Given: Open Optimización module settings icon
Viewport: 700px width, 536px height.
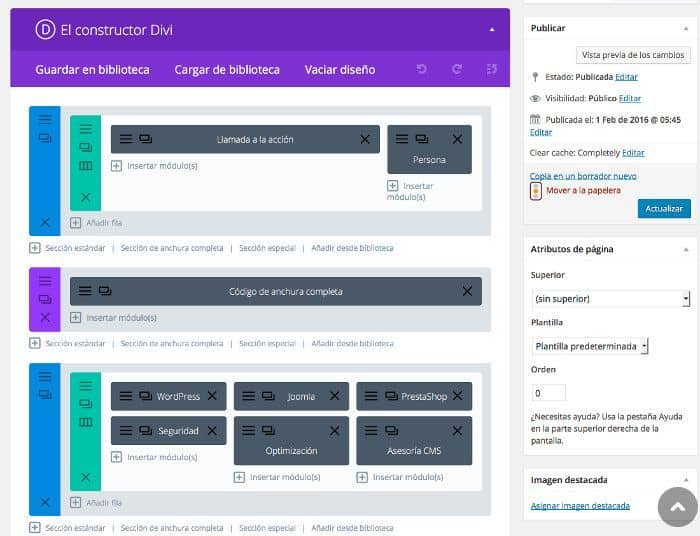Looking at the screenshot, I should (x=249, y=430).
